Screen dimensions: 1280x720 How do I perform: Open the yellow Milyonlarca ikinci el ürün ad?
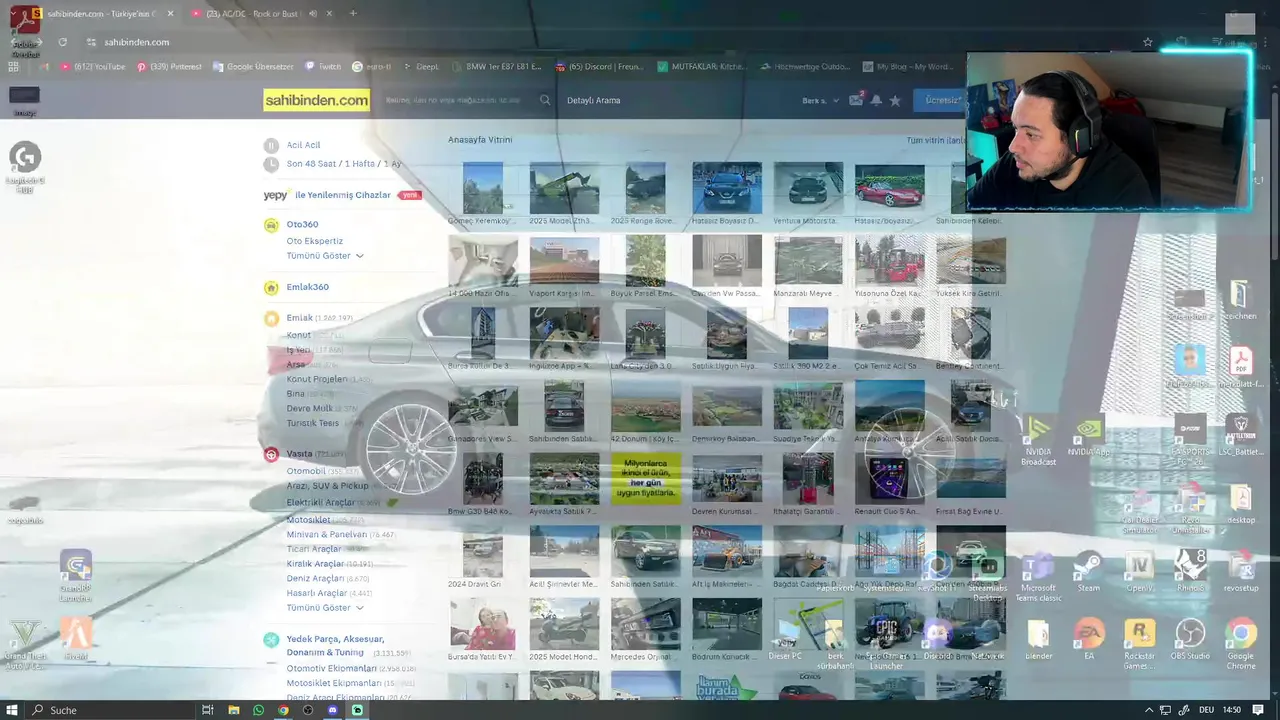point(645,478)
